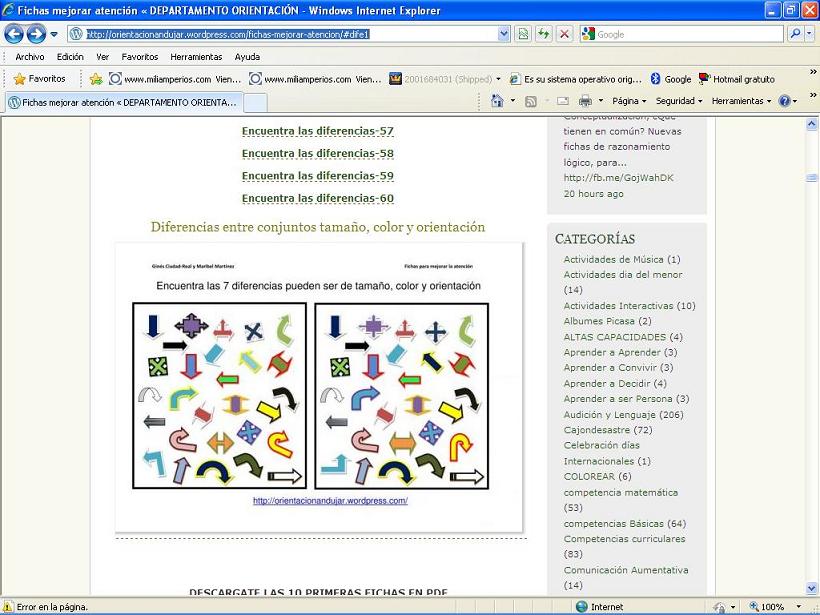The width and height of the screenshot is (820, 615).
Task: Click the read mail icon
Action: click(x=563, y=101)
